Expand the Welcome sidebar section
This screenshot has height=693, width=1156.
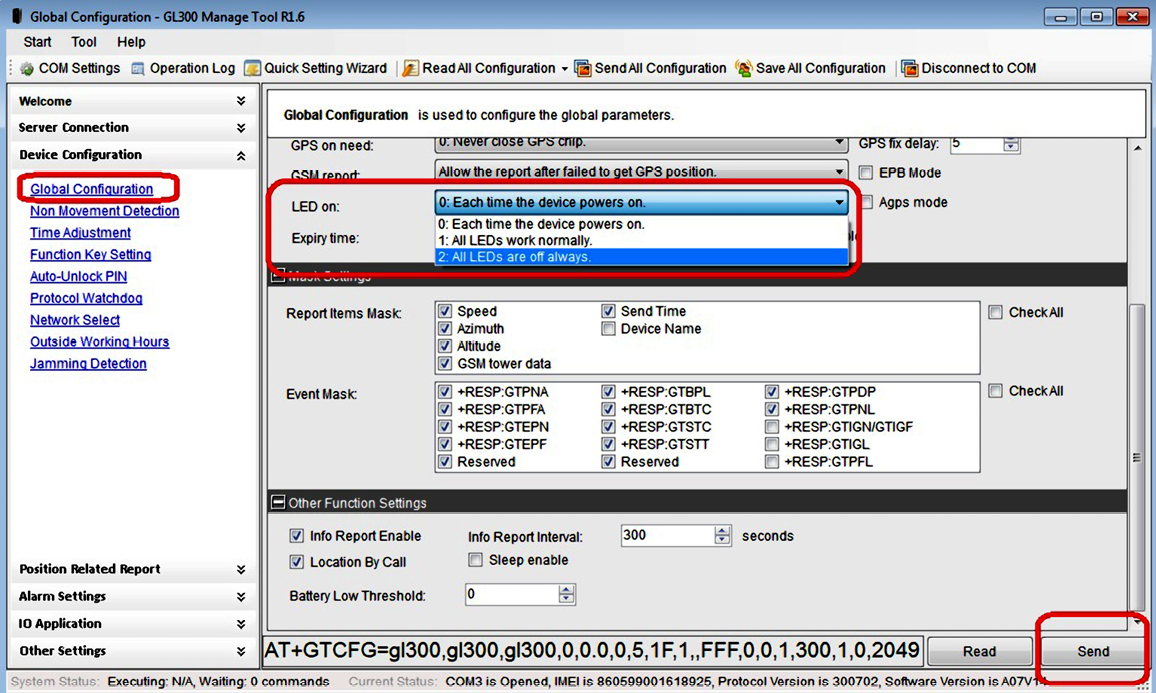coord(241,101)
